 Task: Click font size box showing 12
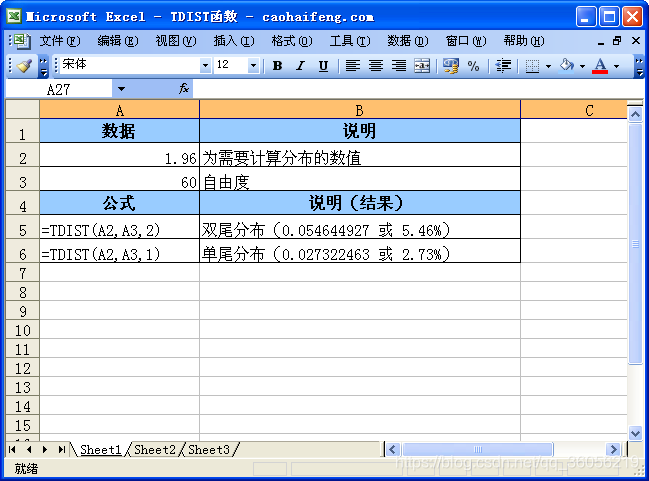[230, 65]
